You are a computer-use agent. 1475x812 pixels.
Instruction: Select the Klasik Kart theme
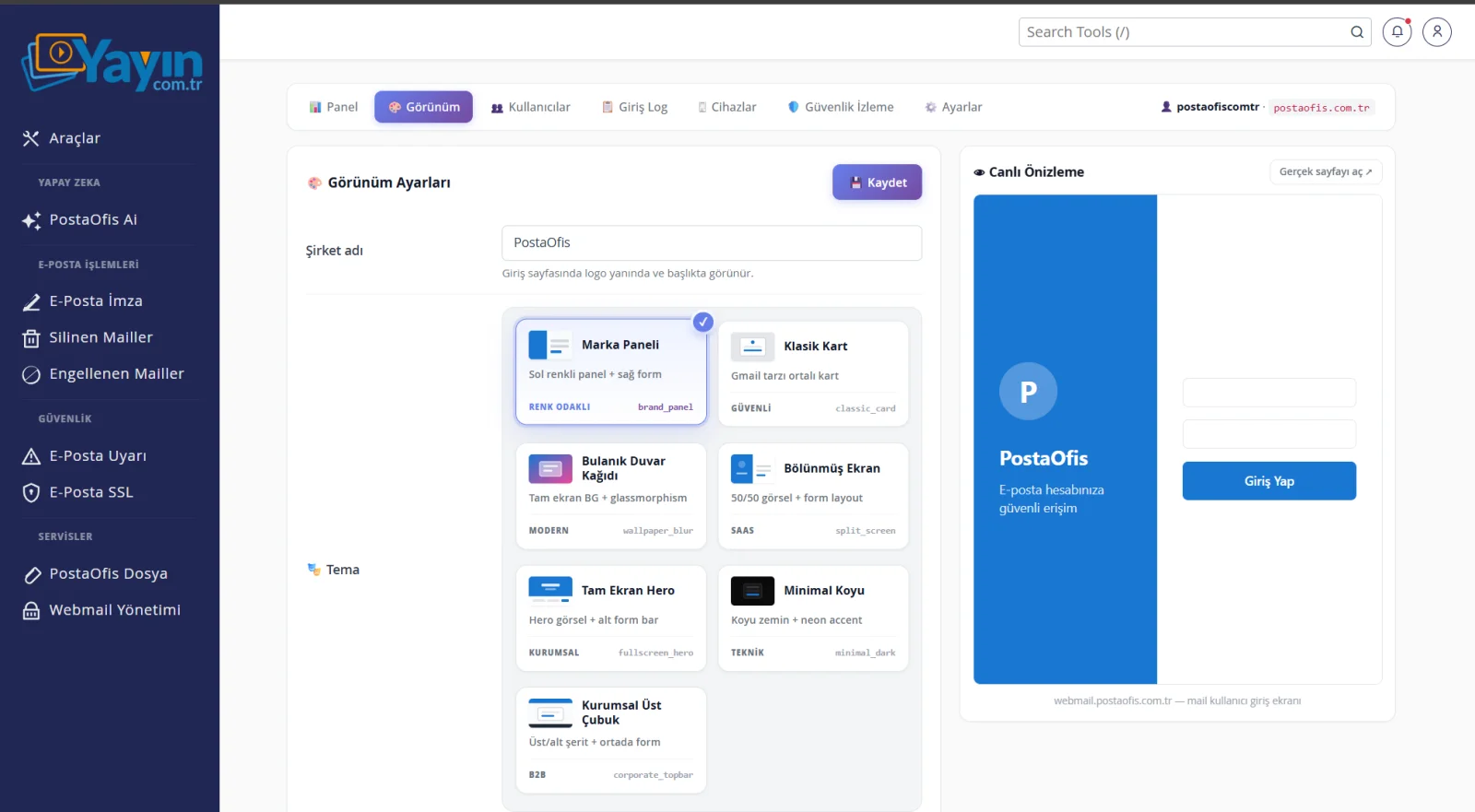coord(813,373)
